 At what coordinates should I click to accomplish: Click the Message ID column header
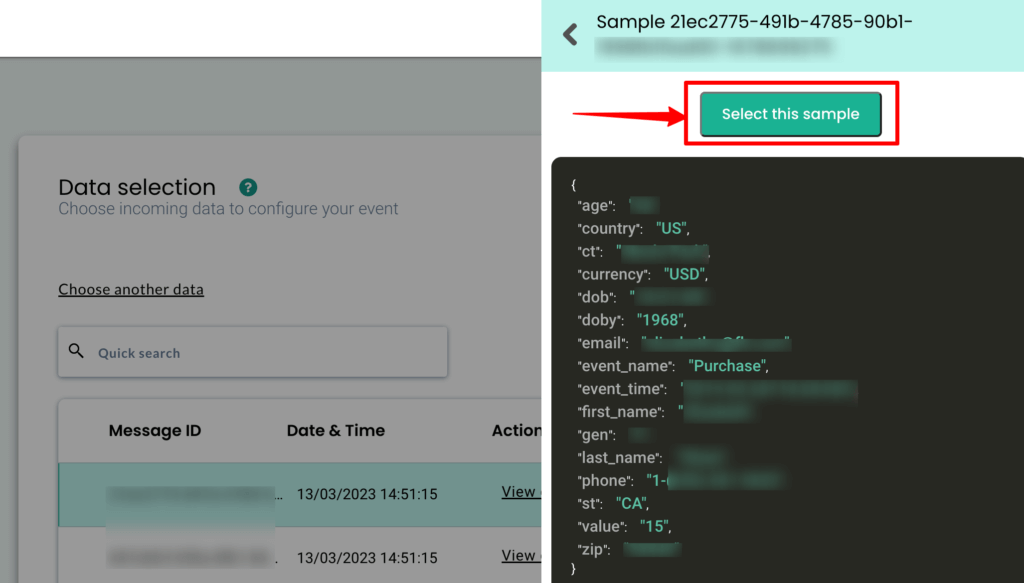(x=155, y=430)
